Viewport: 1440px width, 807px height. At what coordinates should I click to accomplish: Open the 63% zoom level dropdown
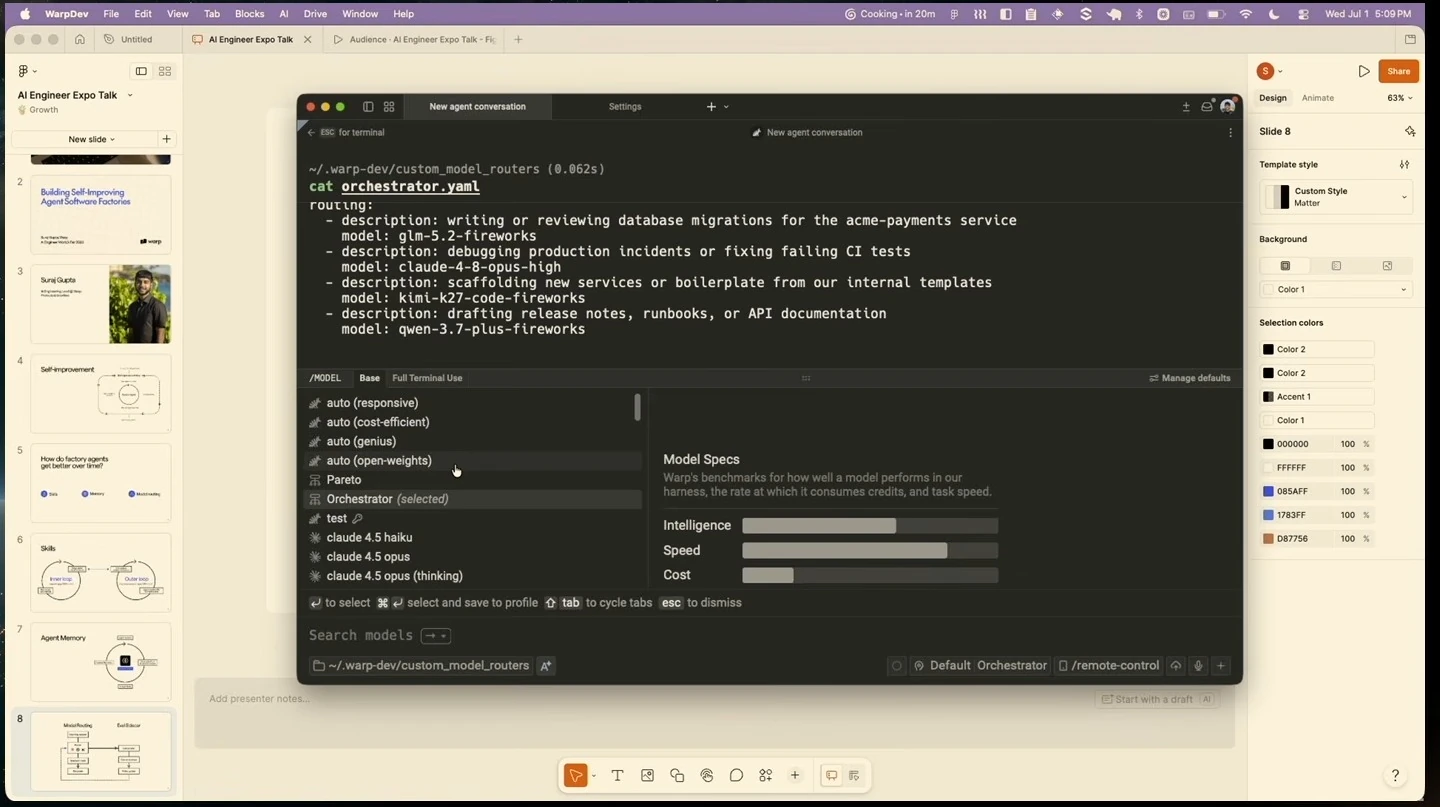pyautogui.click(x=1399, y=98)
